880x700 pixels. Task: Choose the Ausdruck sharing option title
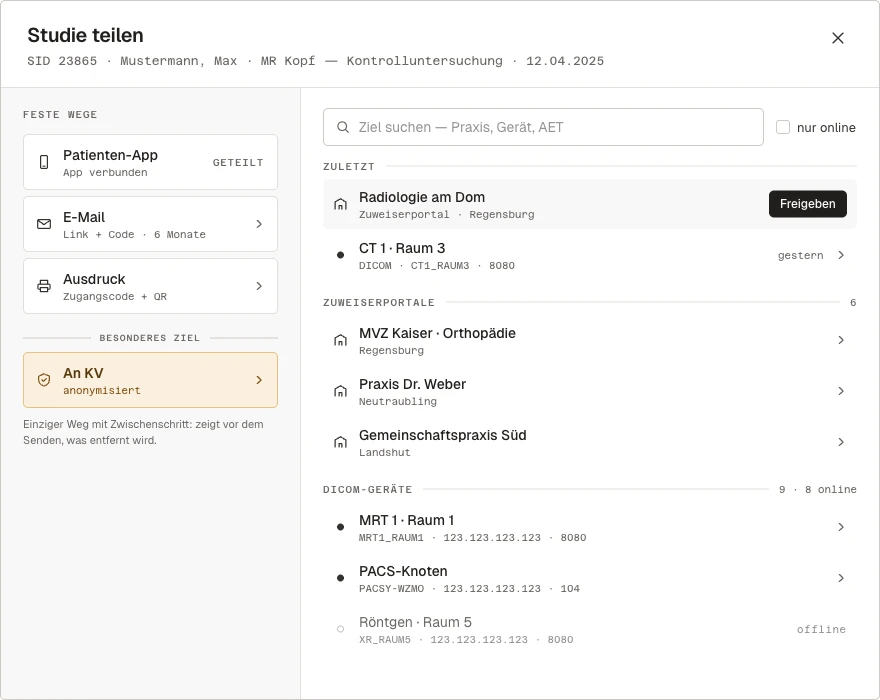[94, 280]
